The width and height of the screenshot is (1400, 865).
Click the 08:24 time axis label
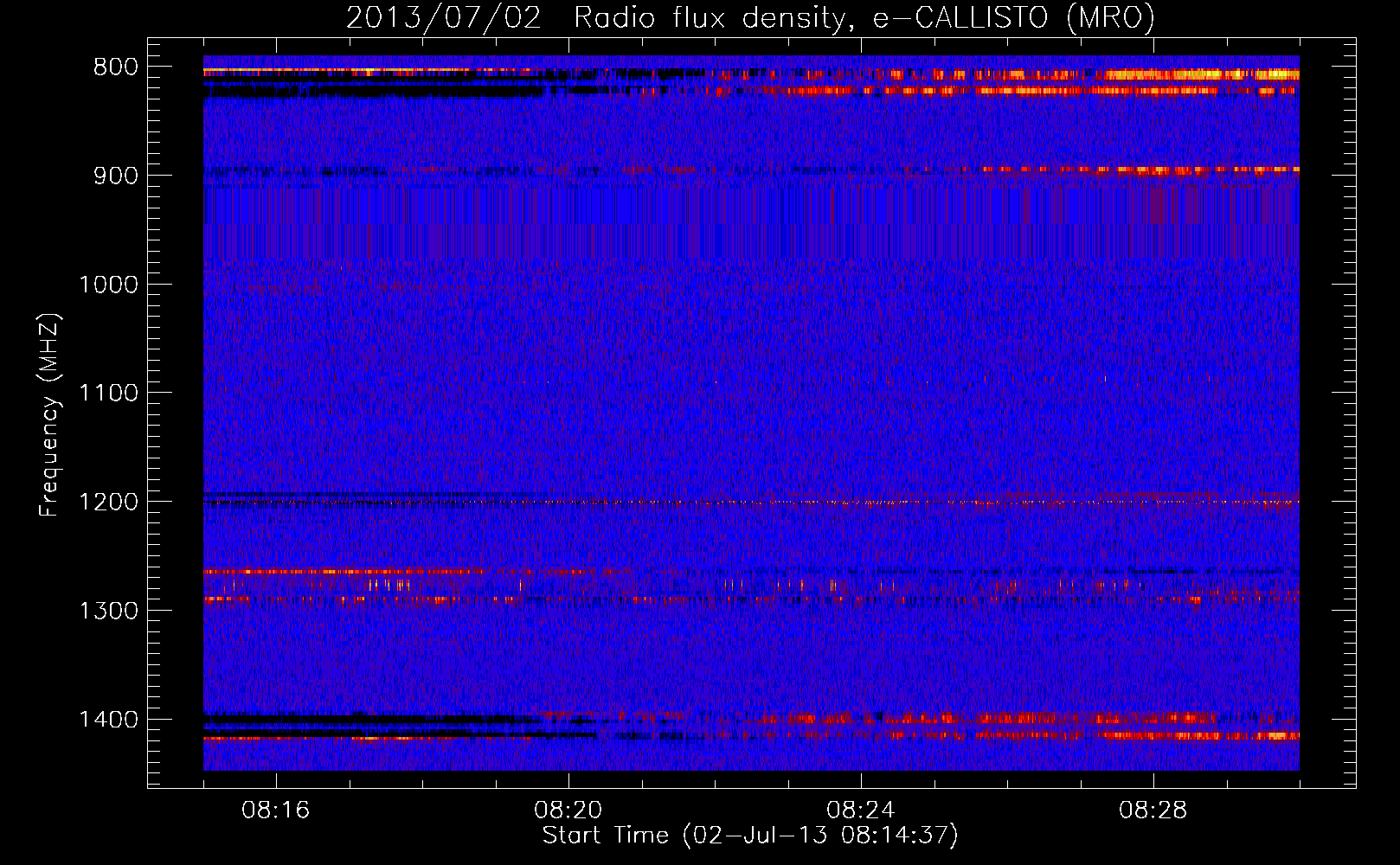[861, 811]
